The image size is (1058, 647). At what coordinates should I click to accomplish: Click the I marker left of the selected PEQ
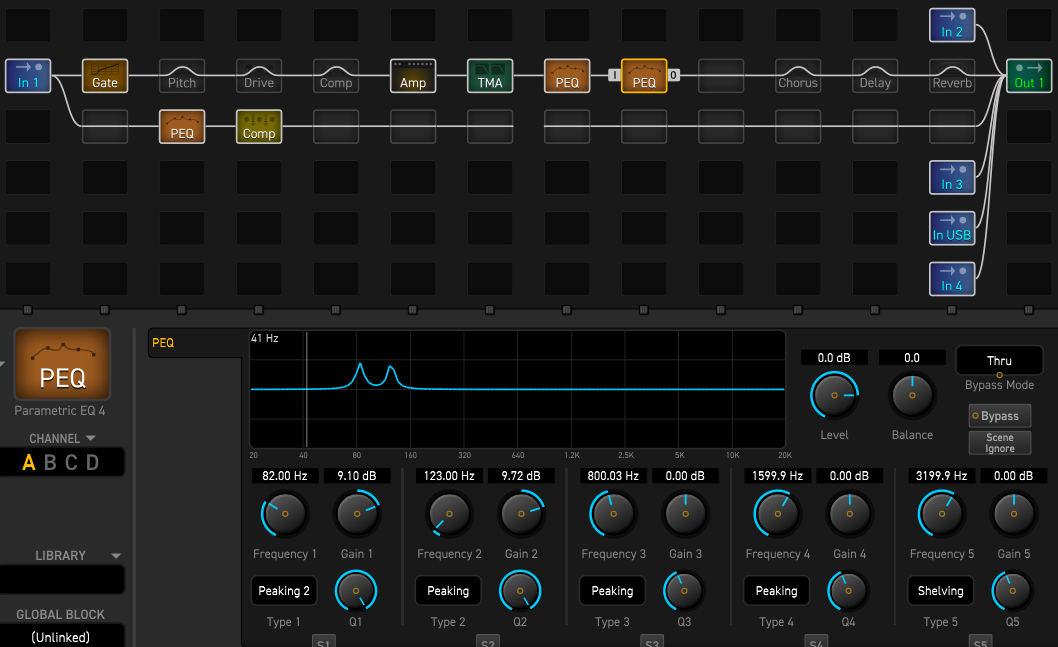(614, 75)
